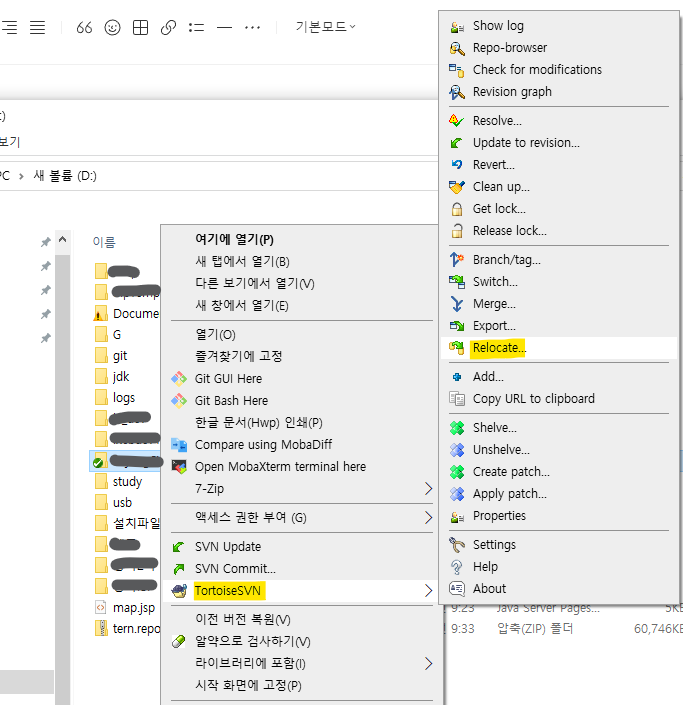The image size is (683, 705).
Task: Insert an emoji with the smiley icon
Action: [x=112, y=27]
